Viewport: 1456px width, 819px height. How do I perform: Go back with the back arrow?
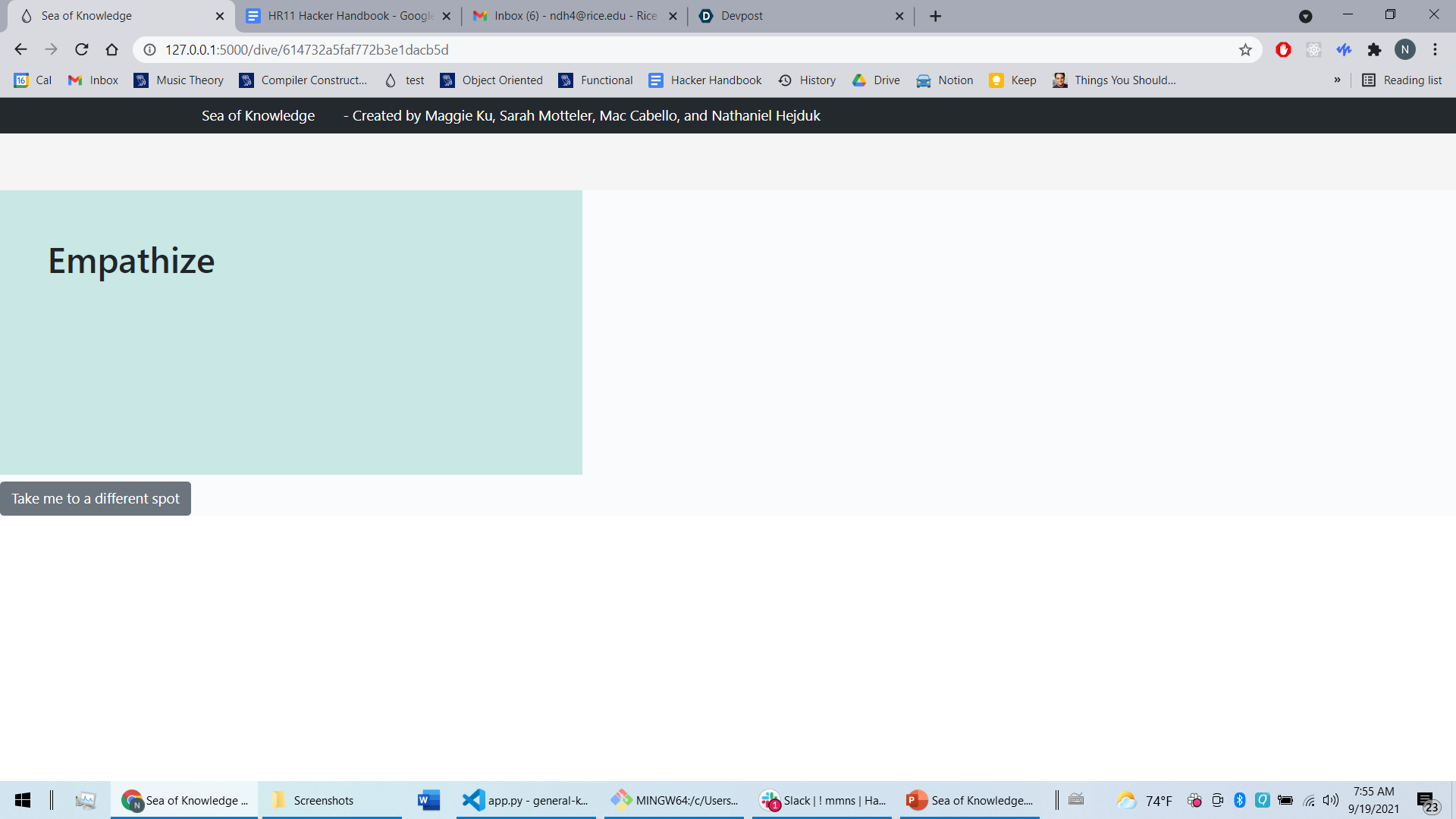point(20,50)
